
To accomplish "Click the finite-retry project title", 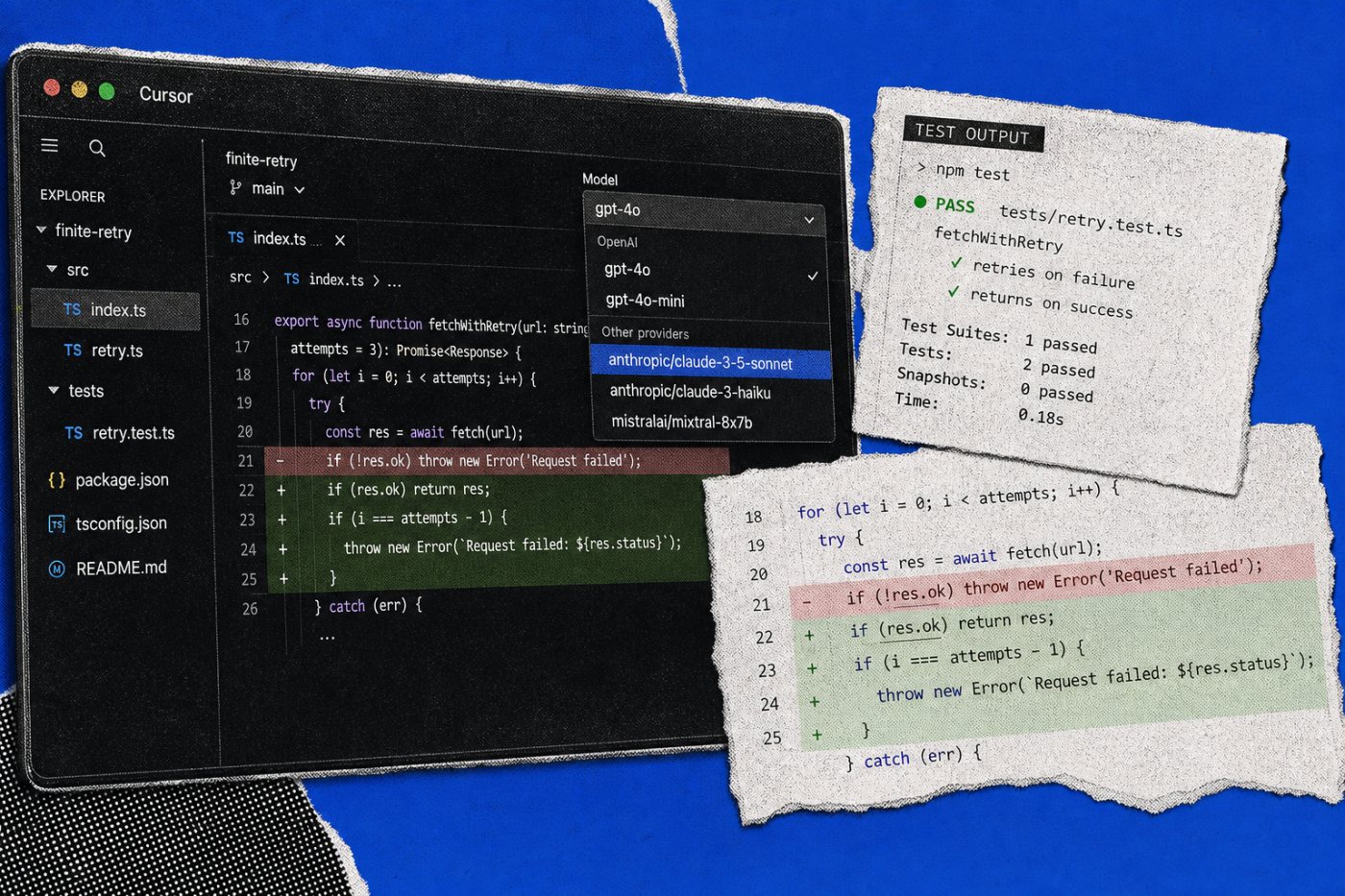I will 261,159.
